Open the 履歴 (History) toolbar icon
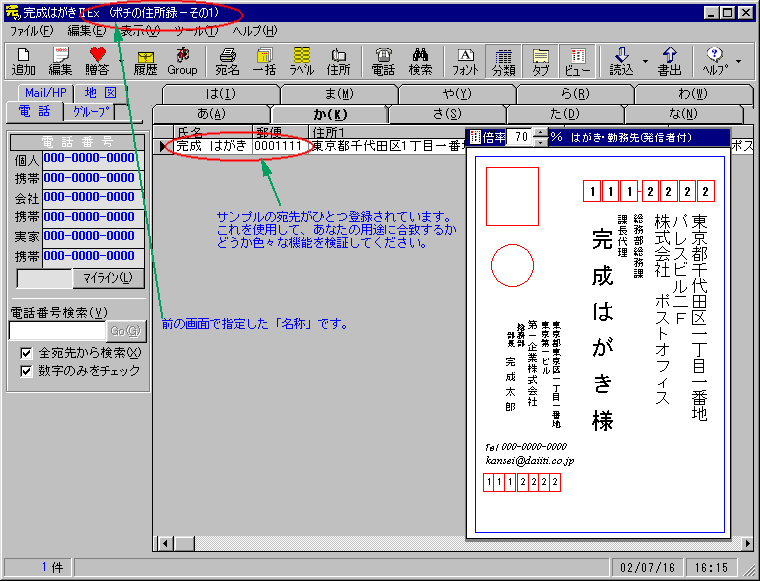Screen dimensions: 760x581 point(145,61)
